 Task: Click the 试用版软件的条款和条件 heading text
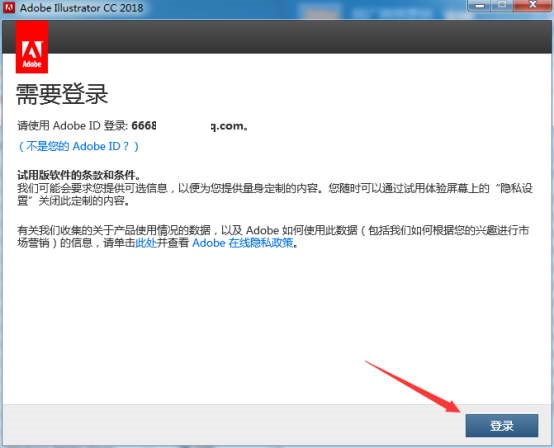[x=78, y=175]
